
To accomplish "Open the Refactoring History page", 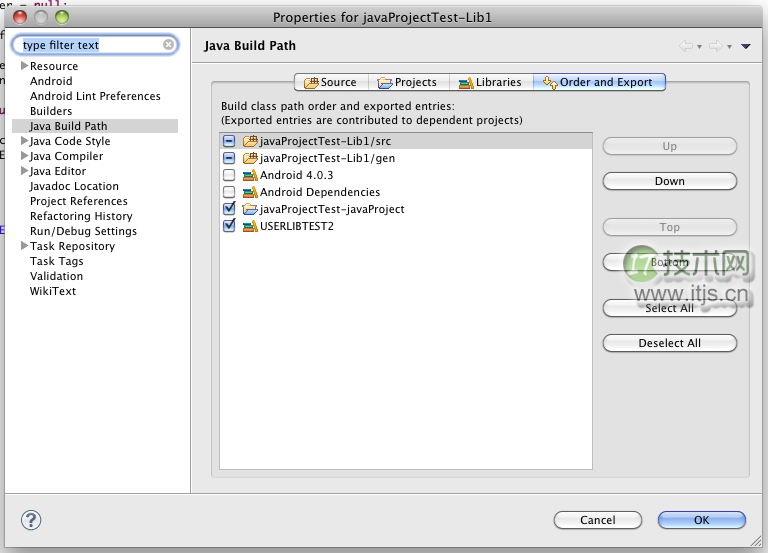I will point(81,216).
